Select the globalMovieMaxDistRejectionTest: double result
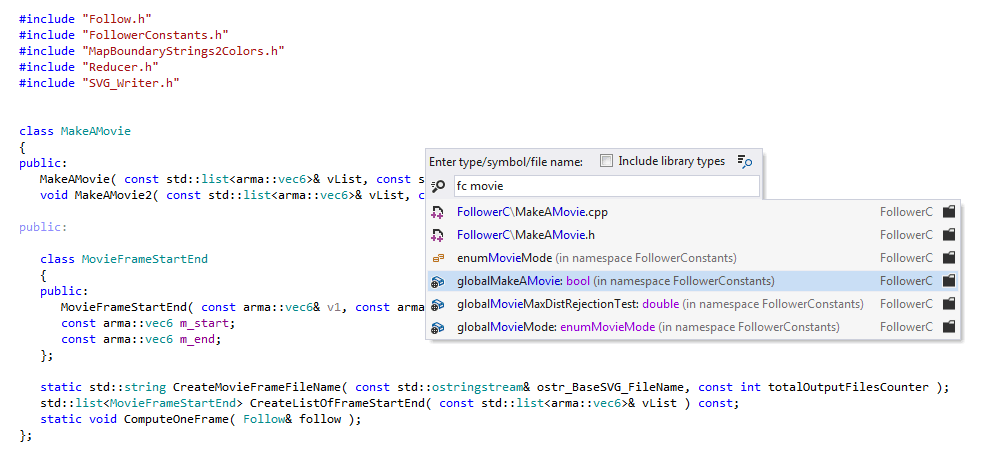 pyautogui.click(x=693, y=304)
